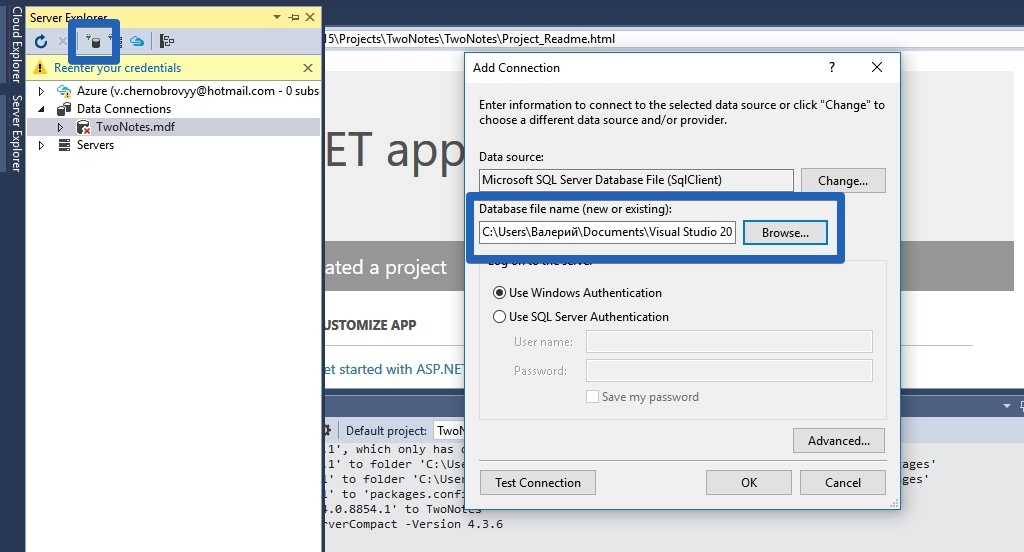1024x552 pixels.
Task: Collapse the Data Connections node
Action: [41, 109]
